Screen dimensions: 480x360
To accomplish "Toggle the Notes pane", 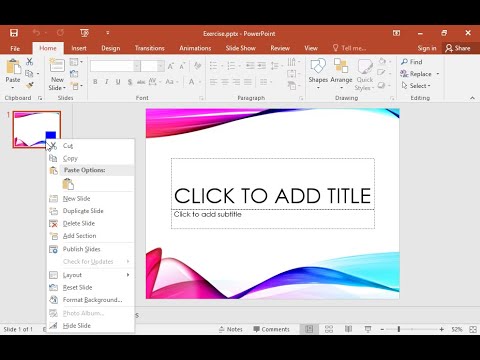I will point(231,329).
